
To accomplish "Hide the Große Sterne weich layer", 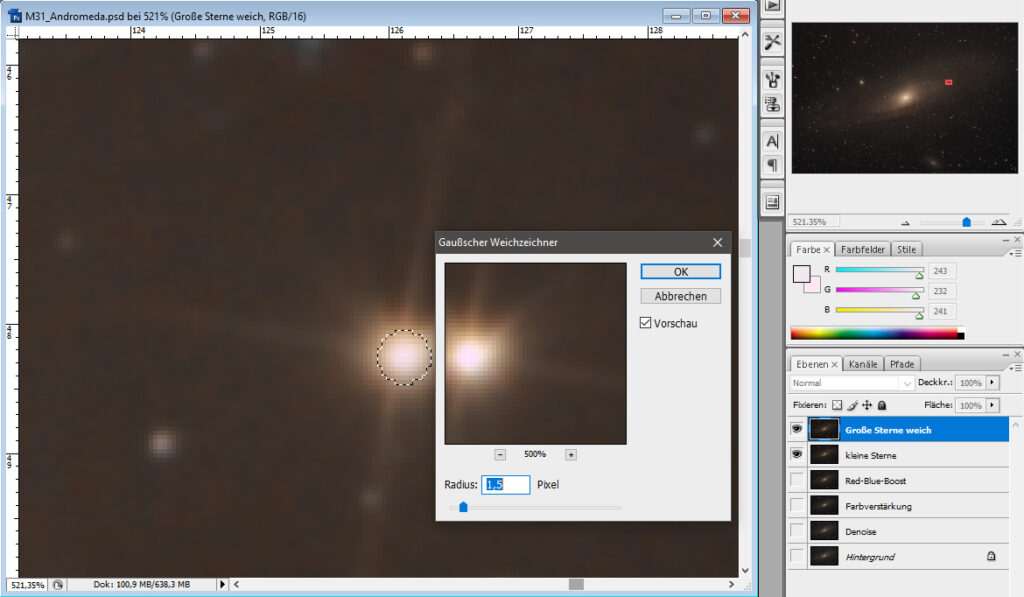I will tap(797, 429).
